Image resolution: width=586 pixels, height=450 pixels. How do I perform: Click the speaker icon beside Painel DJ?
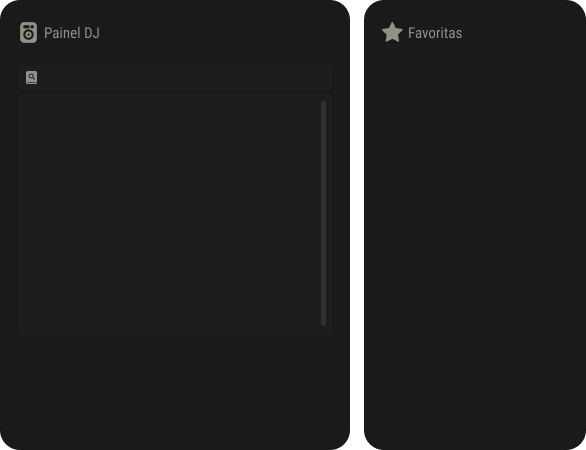tap(28, 33)
